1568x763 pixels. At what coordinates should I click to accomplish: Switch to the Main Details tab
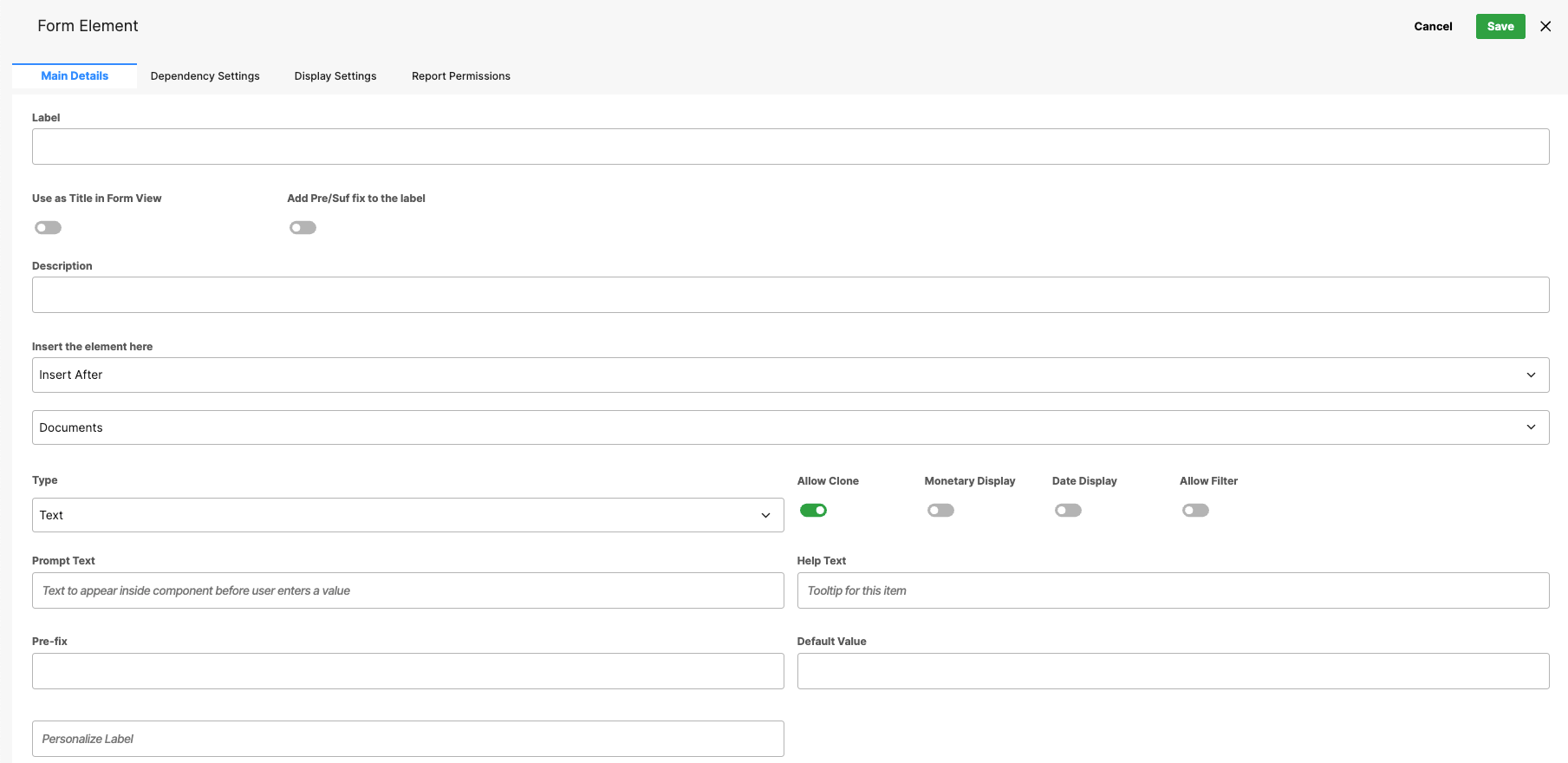coord(75,76)
